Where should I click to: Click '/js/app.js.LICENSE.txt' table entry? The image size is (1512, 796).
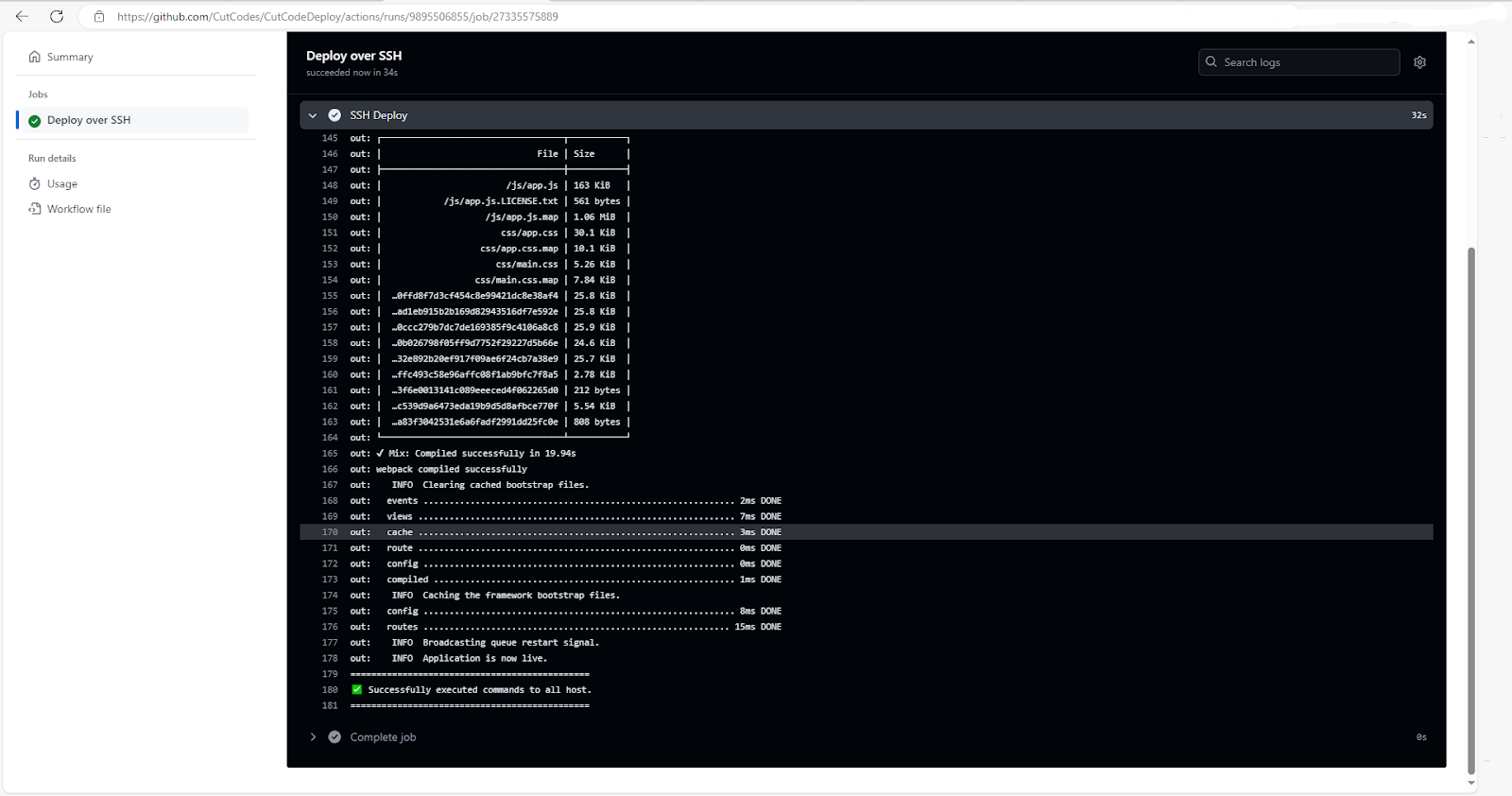501,201
